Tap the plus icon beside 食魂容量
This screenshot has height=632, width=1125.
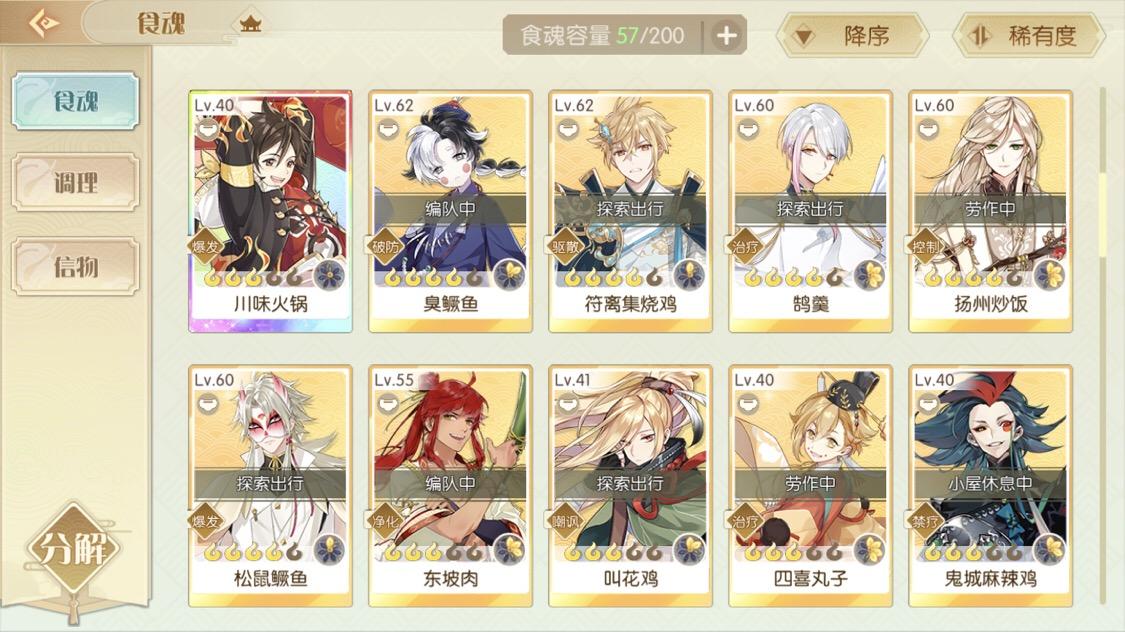coord(726,35)
